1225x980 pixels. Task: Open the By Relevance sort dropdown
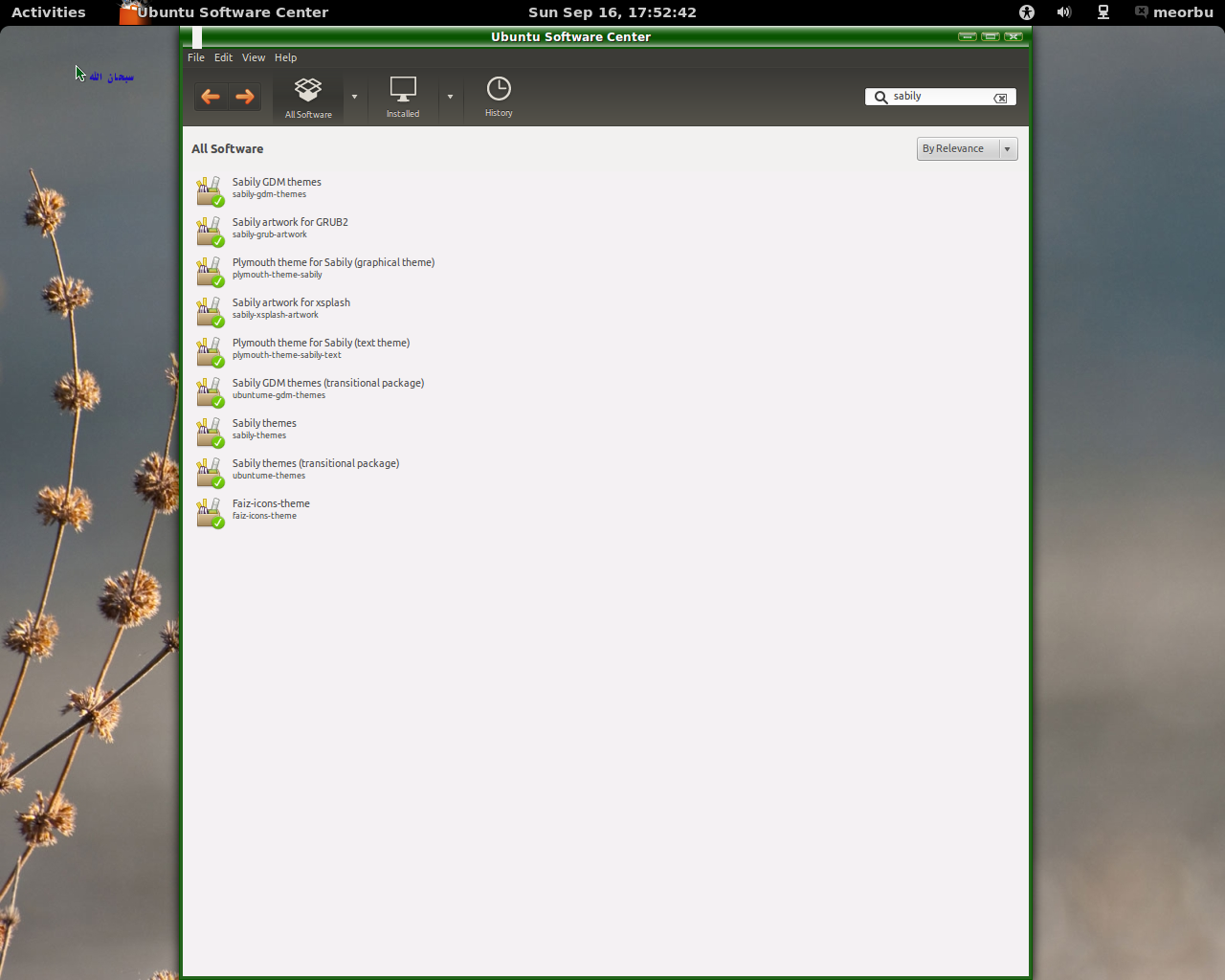pyautogui.click(x=967, y=148)
